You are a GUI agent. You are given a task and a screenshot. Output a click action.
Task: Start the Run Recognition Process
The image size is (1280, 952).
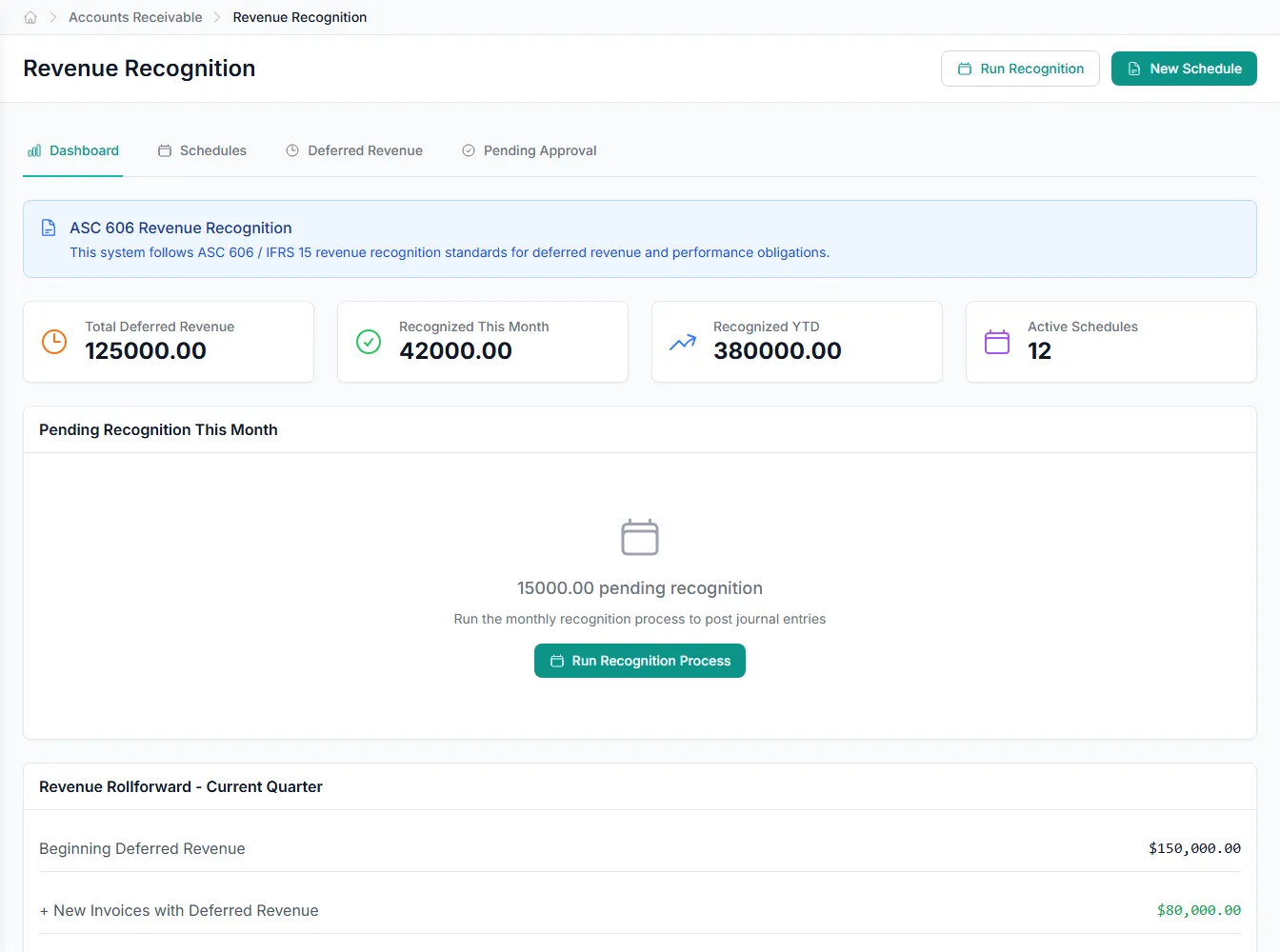(x=640, y=661)
